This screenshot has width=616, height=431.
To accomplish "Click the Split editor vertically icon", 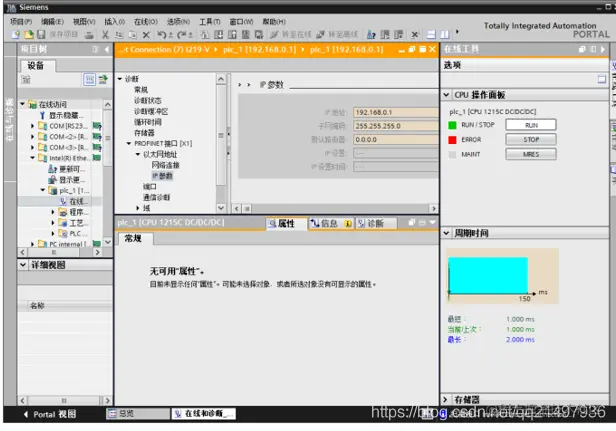I will [x=445, y=35].
